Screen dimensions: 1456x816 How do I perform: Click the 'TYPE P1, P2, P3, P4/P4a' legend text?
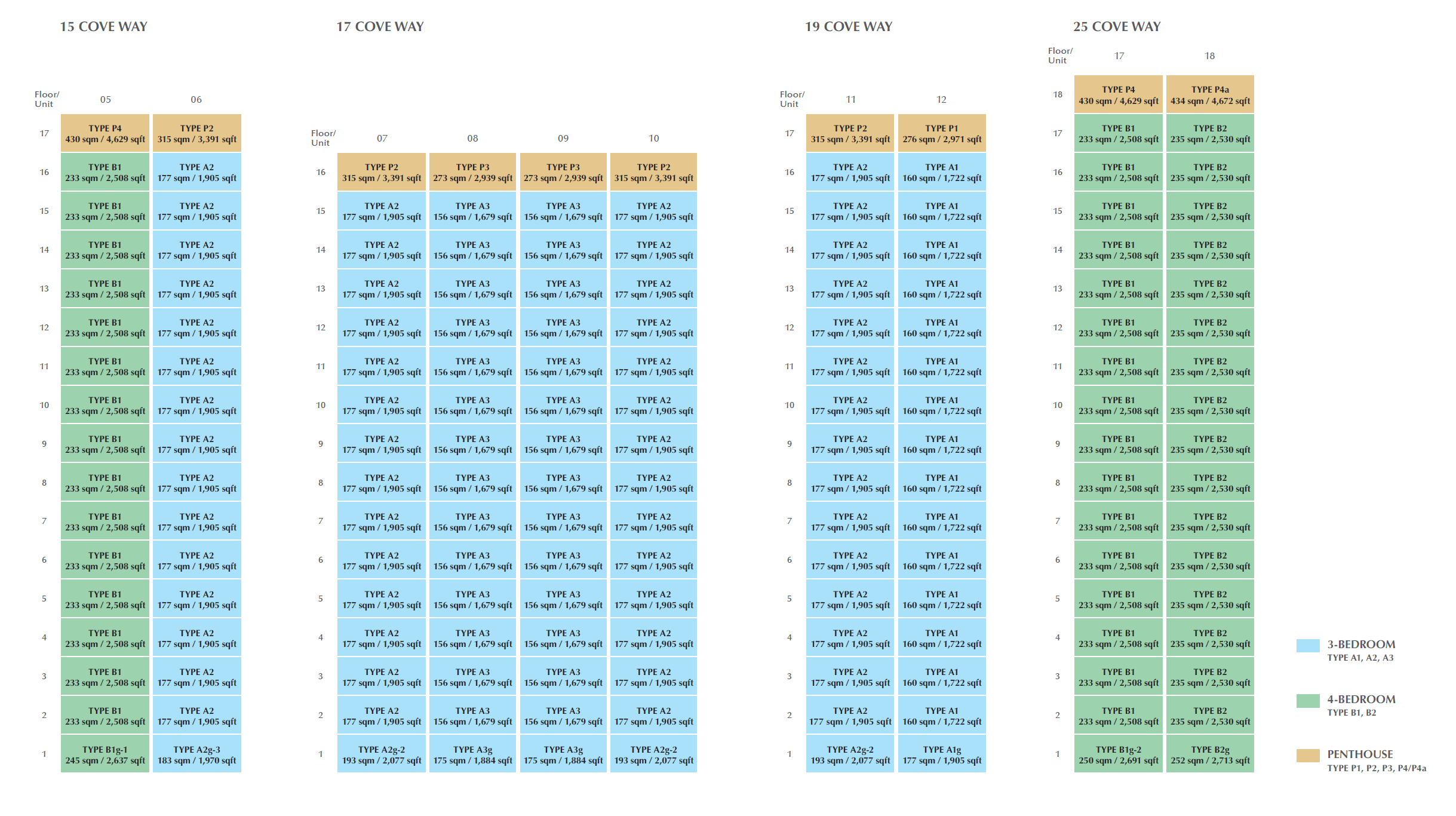pos(1377,768)
